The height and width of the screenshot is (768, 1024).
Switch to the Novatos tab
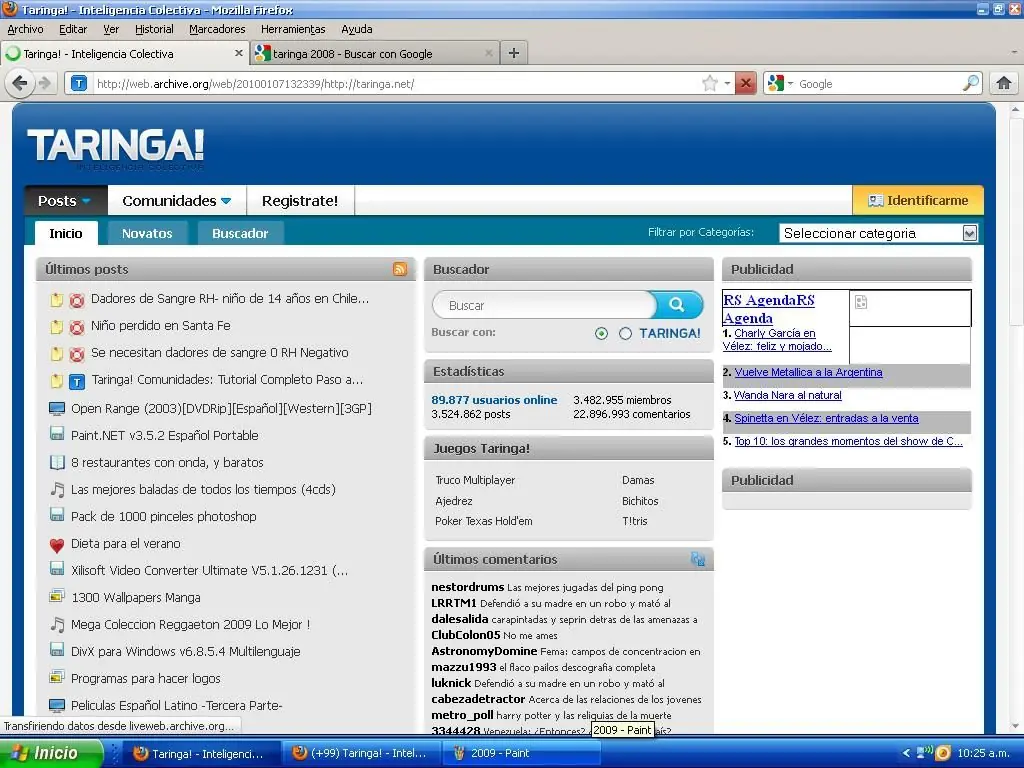pyautogui.click(x=147, y=233)
